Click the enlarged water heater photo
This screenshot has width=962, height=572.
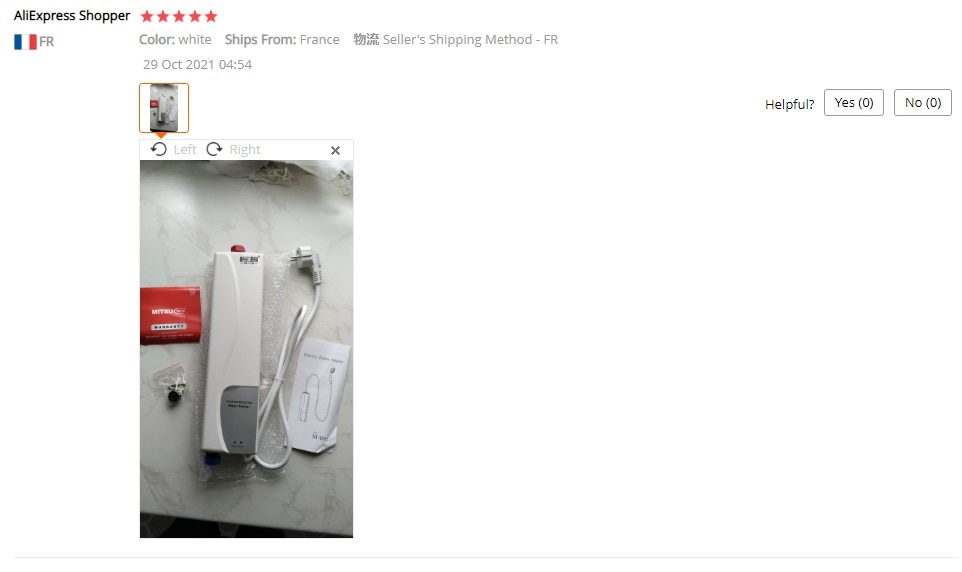click(x=246, y=349)
